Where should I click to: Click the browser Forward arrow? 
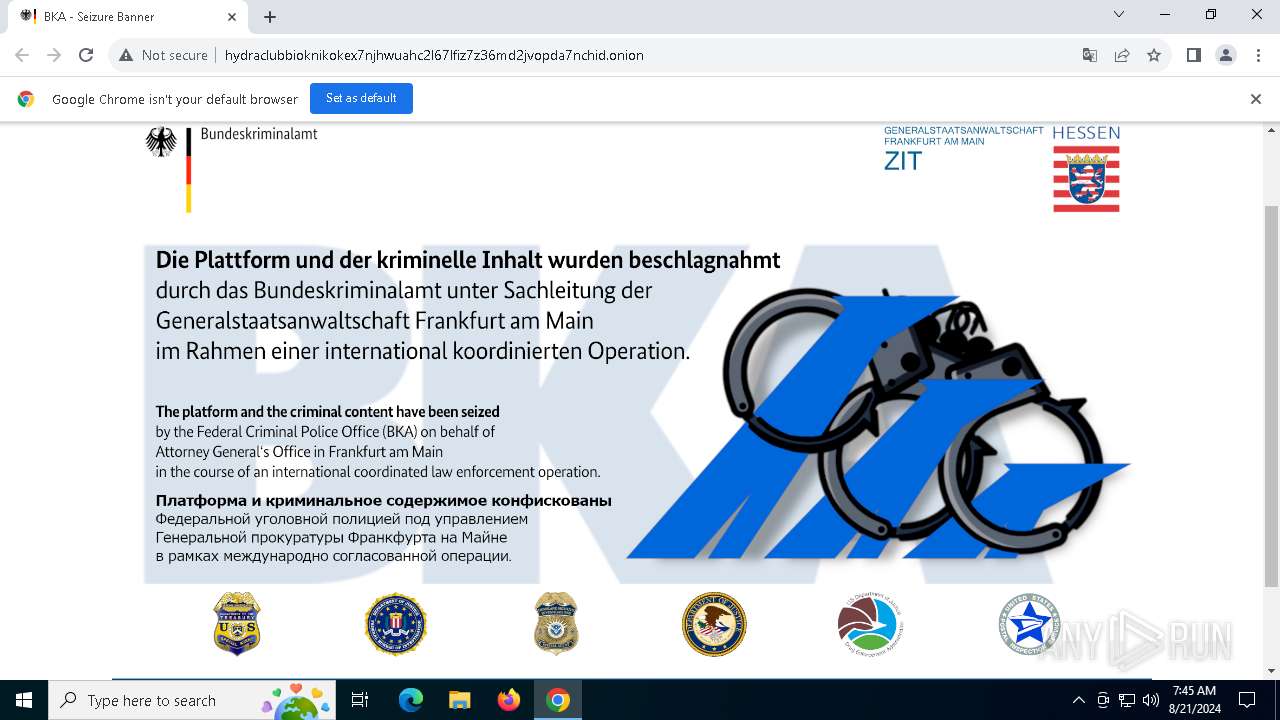click(x=54, y=55)
